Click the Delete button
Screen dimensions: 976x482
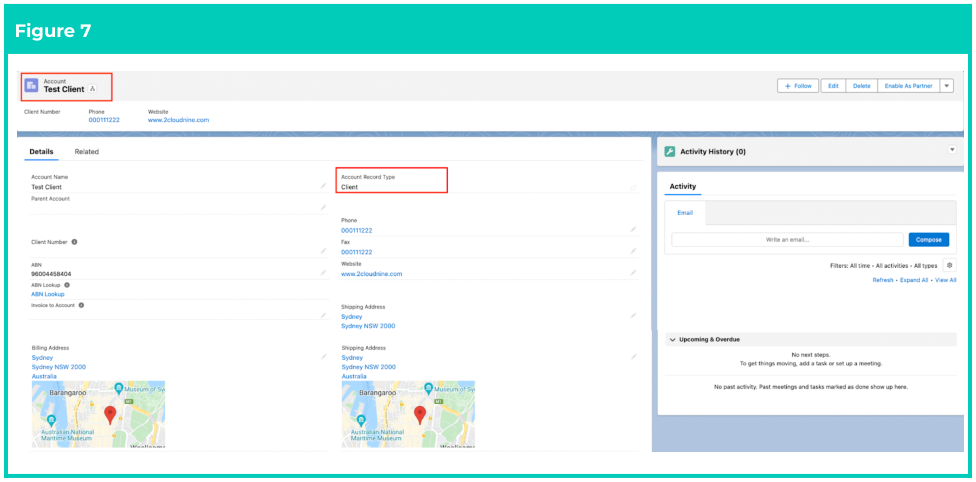tap(861, 86)
